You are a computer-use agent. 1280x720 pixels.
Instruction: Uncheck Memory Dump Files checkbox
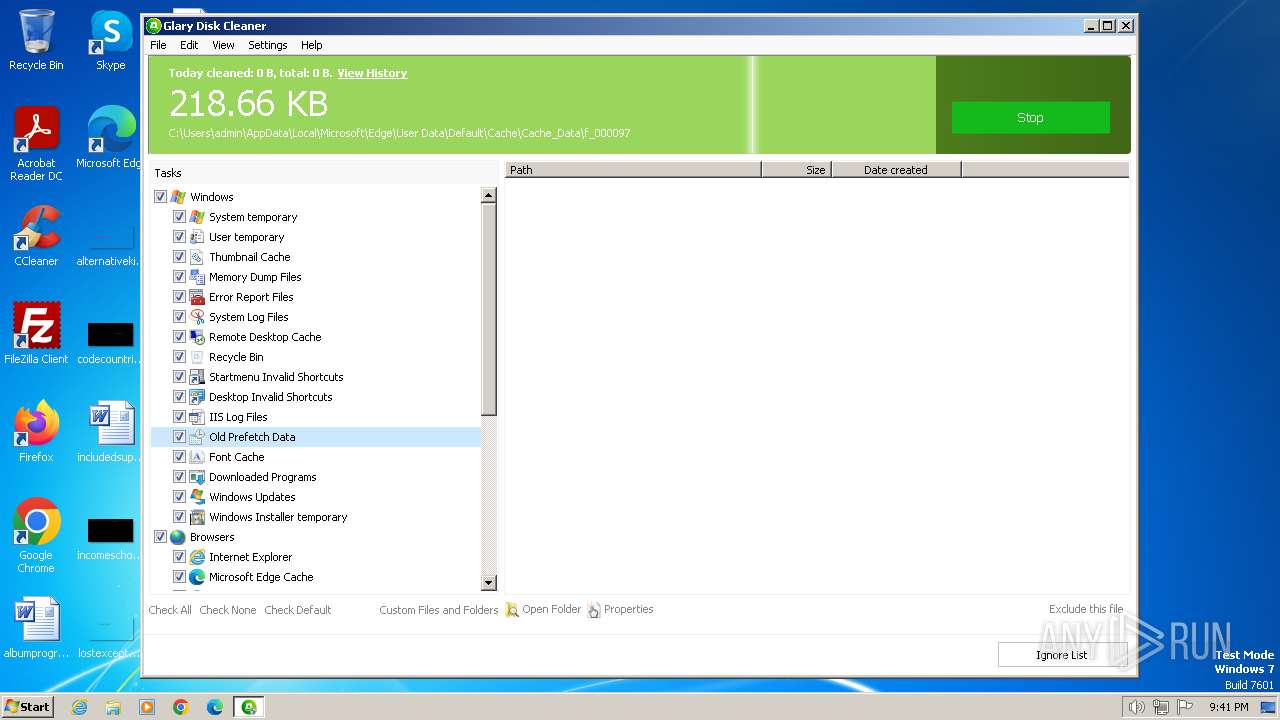179,277
